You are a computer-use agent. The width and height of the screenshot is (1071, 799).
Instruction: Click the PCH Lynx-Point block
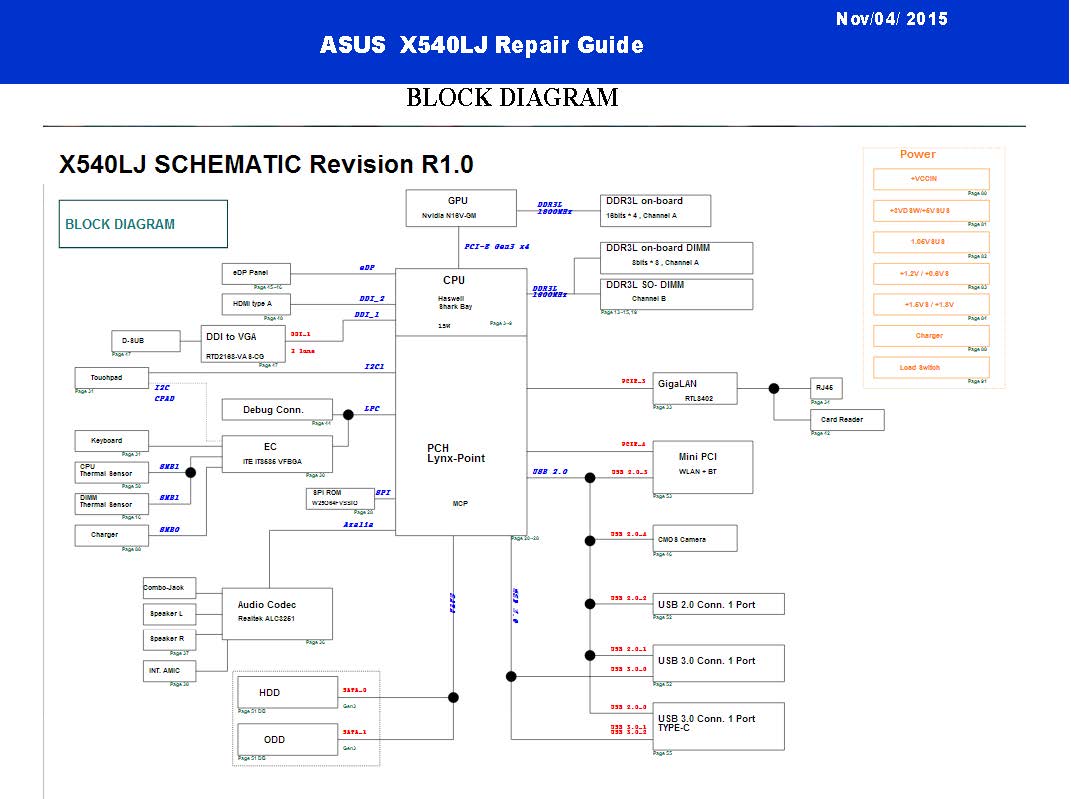point(461,436)
